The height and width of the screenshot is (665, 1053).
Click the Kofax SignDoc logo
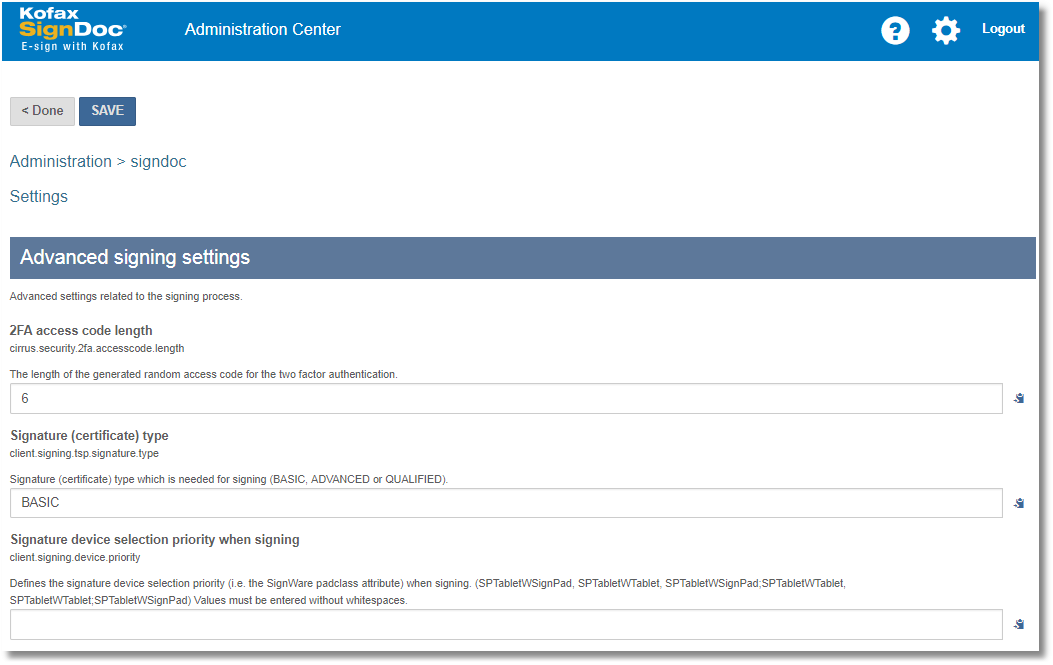(73, 30)
